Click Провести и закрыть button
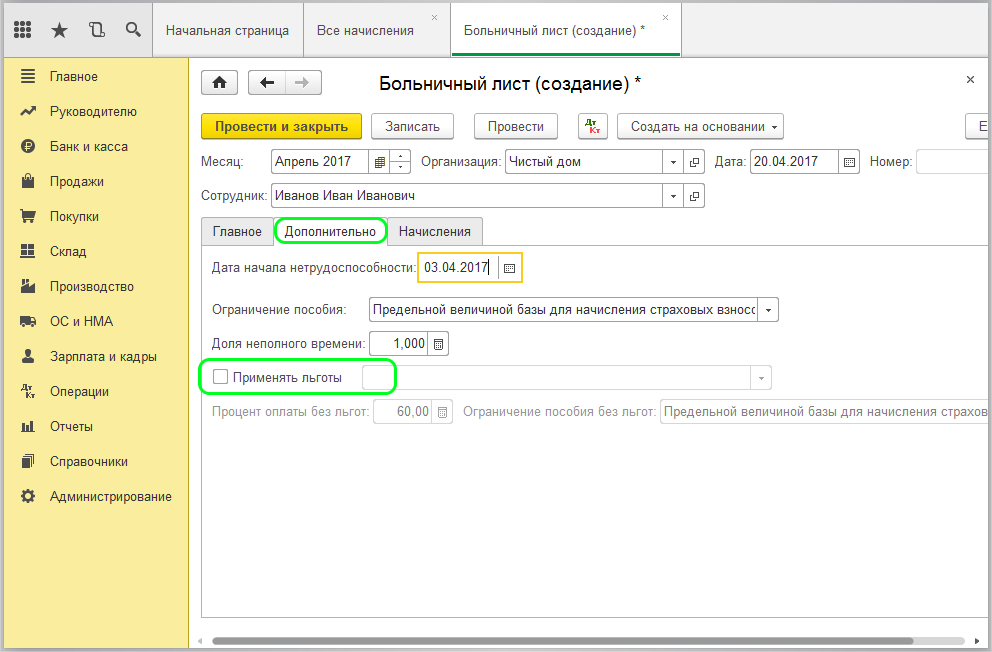 coord(281,127)
